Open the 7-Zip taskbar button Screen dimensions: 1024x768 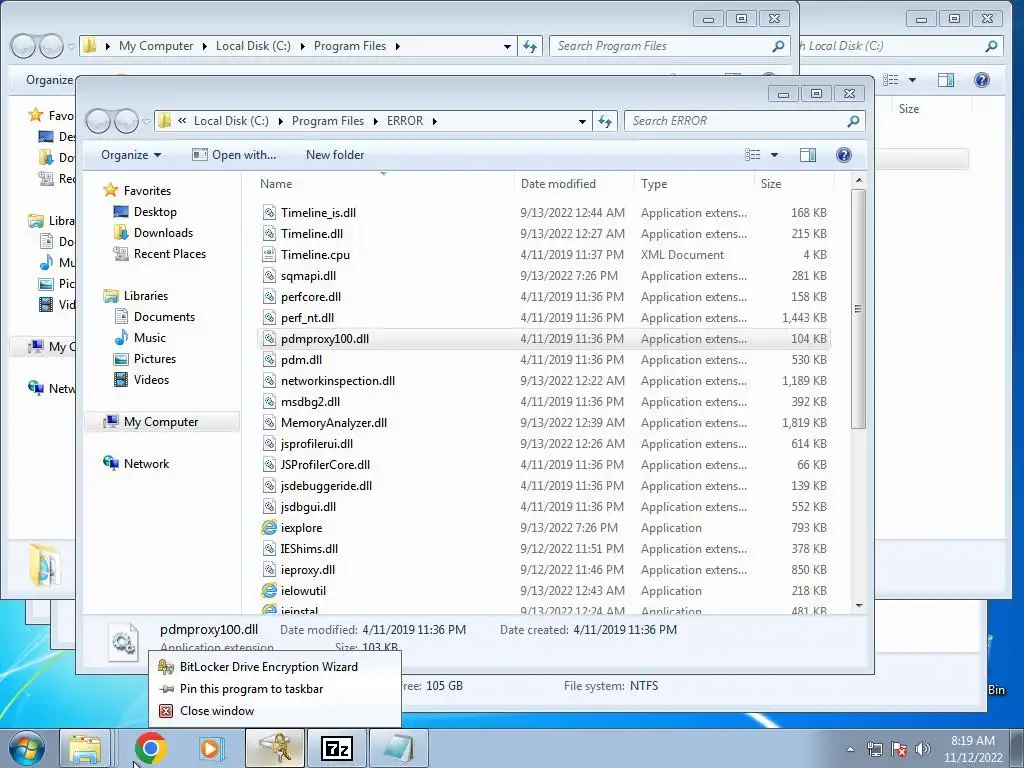(337, 748)
